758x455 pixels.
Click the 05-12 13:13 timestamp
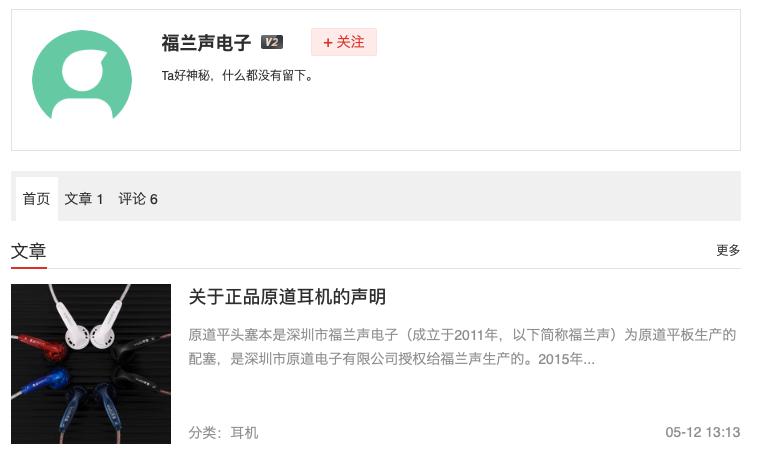point(702,432)
